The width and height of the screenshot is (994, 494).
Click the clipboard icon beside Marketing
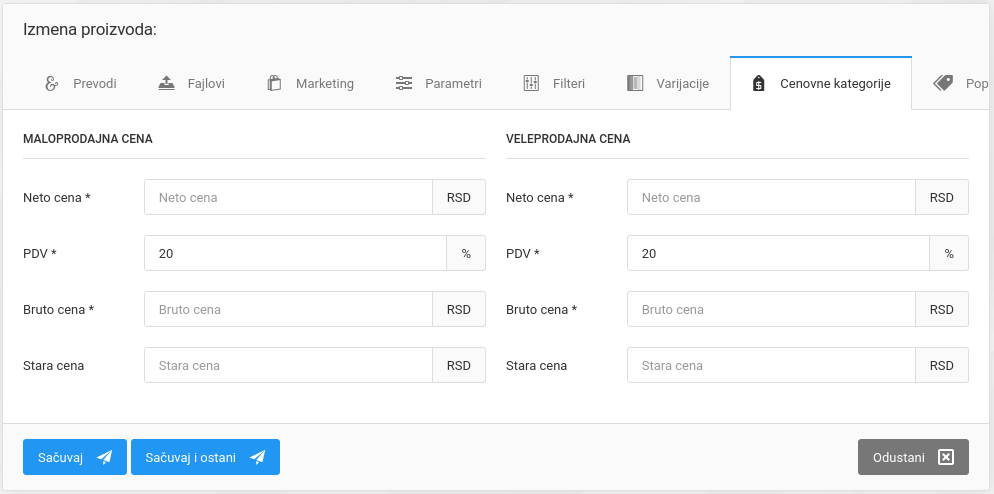click(x=274, y=84)
